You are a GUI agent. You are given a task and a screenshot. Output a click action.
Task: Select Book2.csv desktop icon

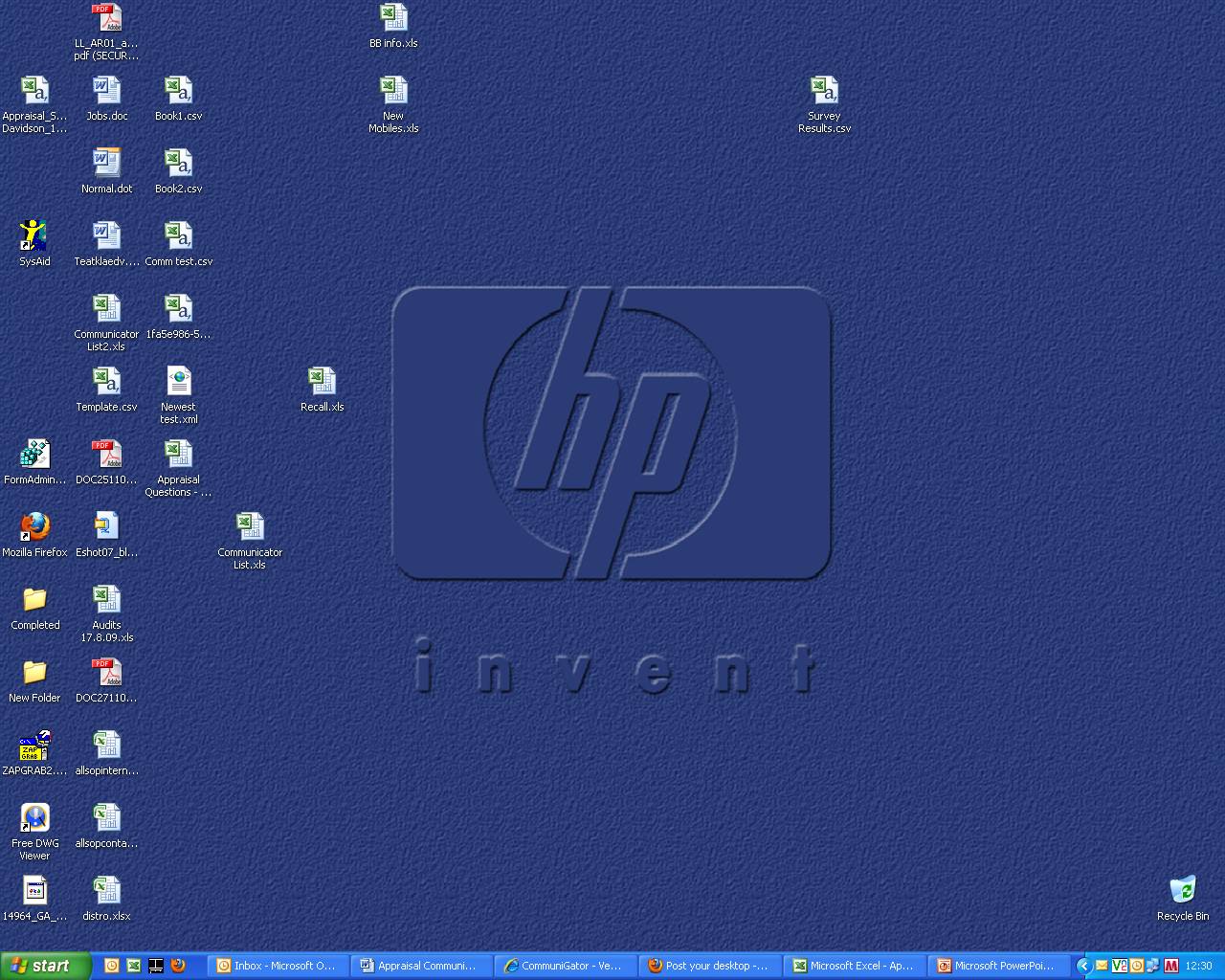point(179,171)
